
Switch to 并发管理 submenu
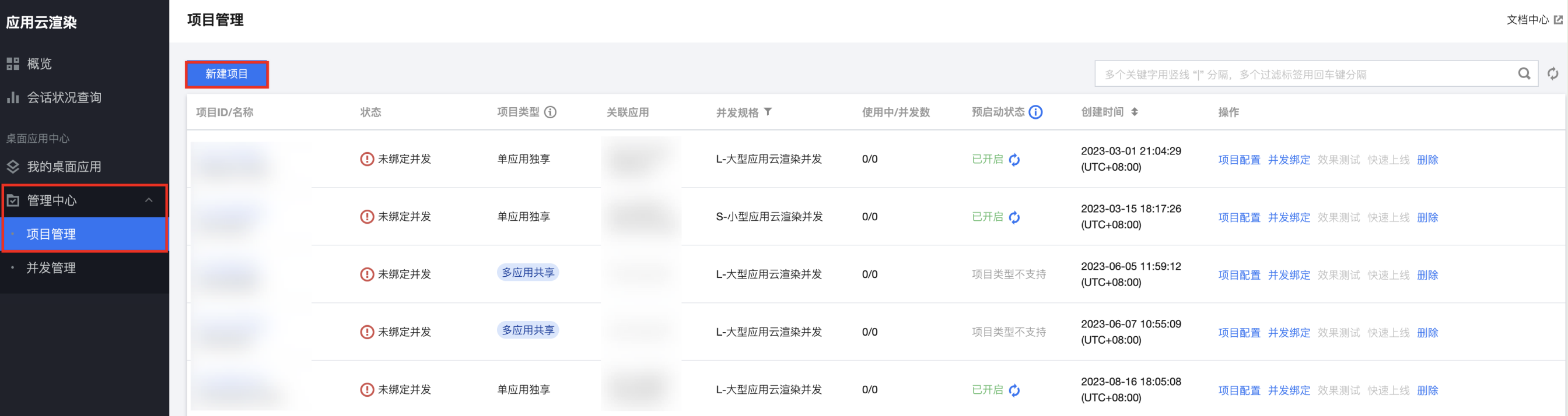[51, 267]
